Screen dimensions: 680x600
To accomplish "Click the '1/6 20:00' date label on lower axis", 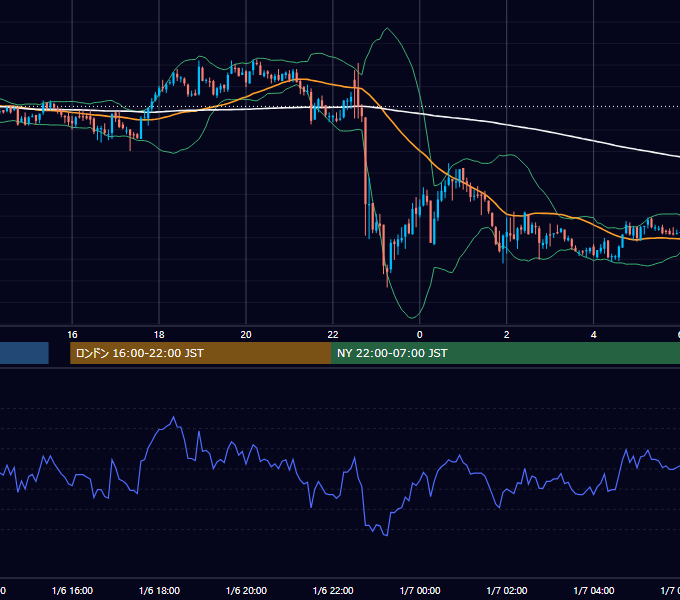I will pos(246,590).
